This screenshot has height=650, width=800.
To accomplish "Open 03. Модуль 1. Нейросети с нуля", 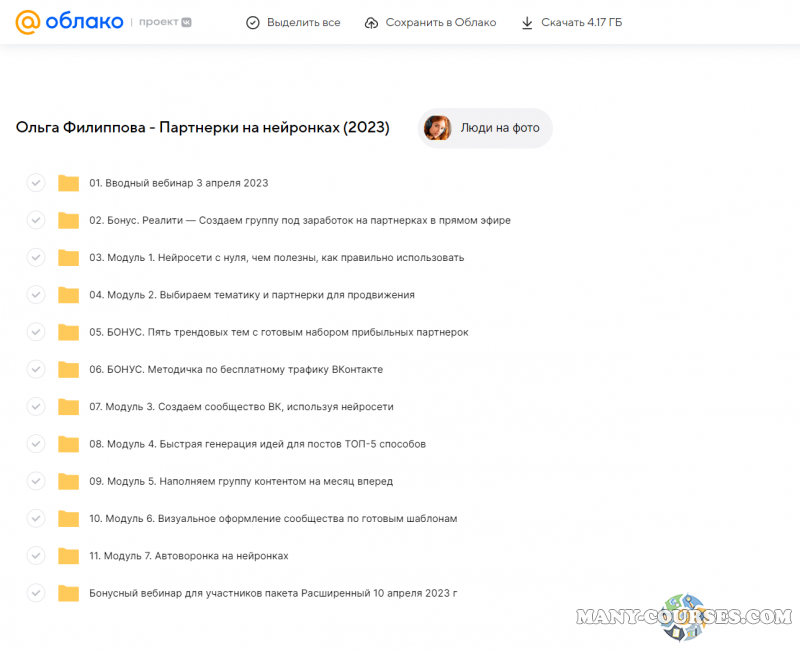I will (276, 258).
